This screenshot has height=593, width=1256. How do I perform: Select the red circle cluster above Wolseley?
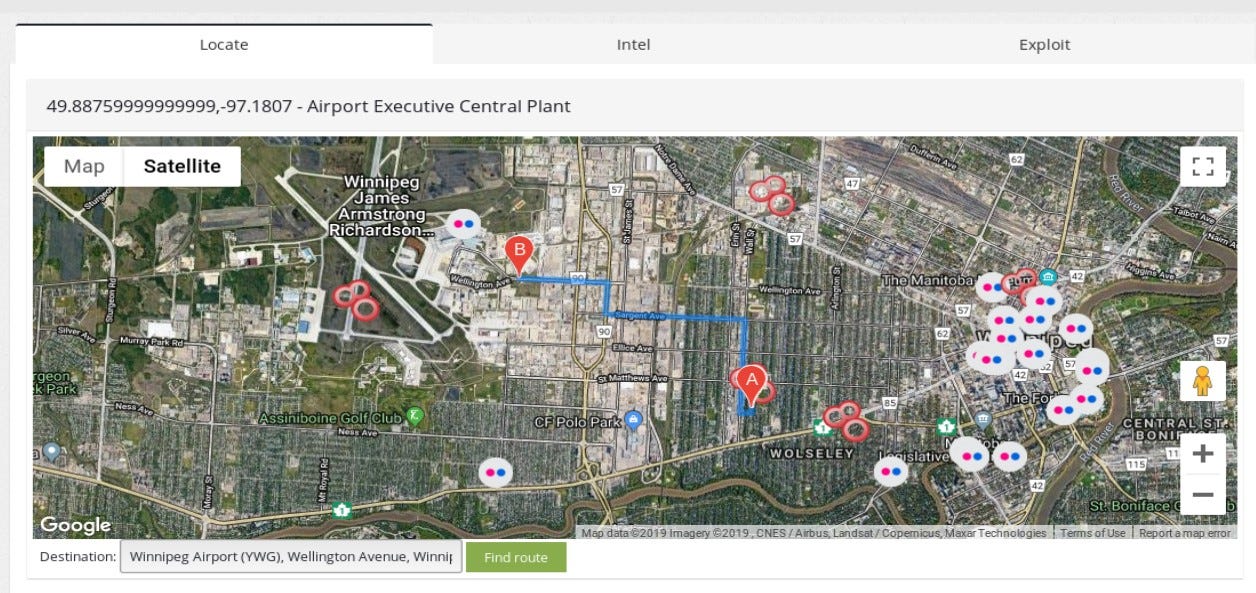846,420
